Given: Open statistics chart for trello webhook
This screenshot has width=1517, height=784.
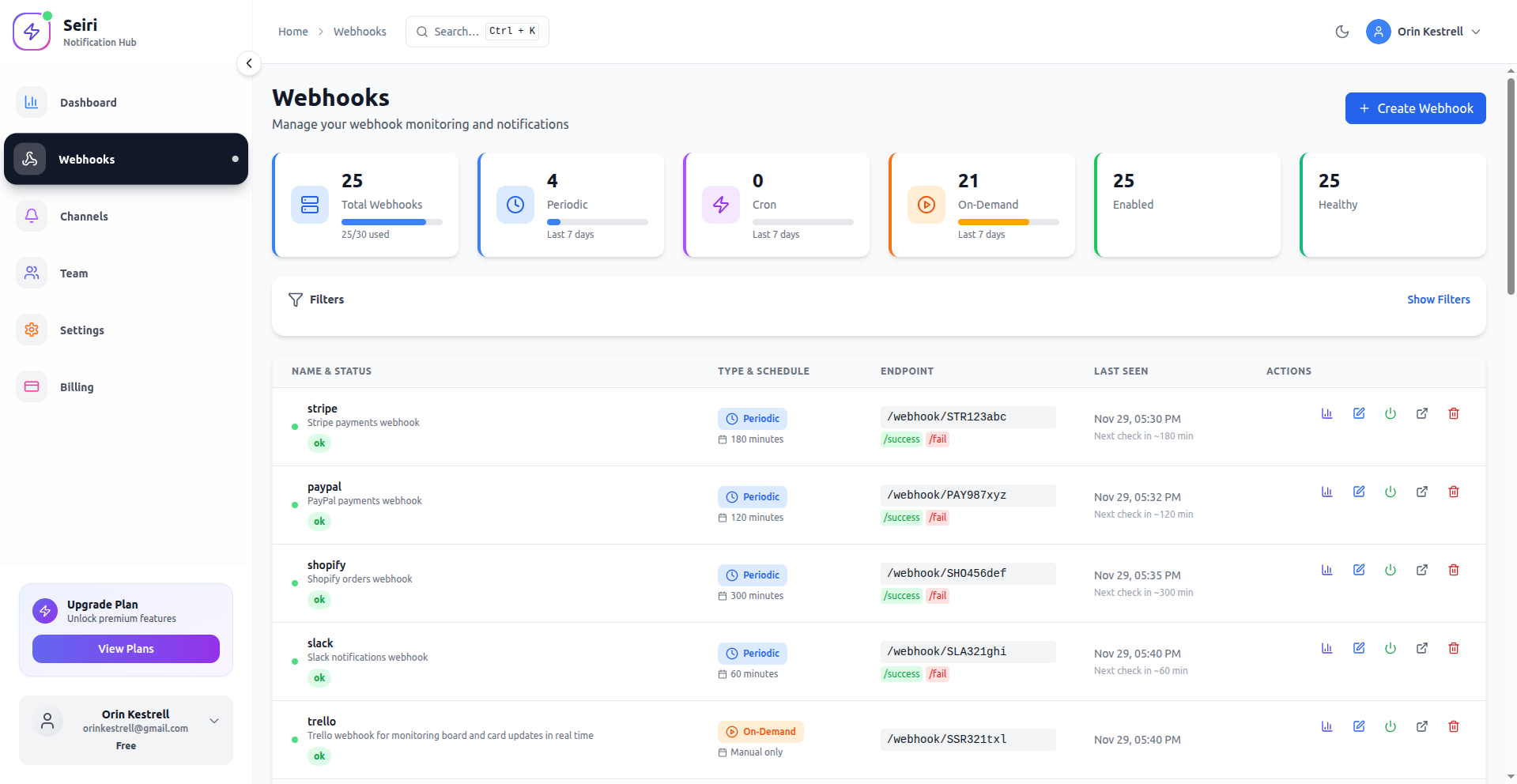Looking at the screenshot, I should [1326, 726].
